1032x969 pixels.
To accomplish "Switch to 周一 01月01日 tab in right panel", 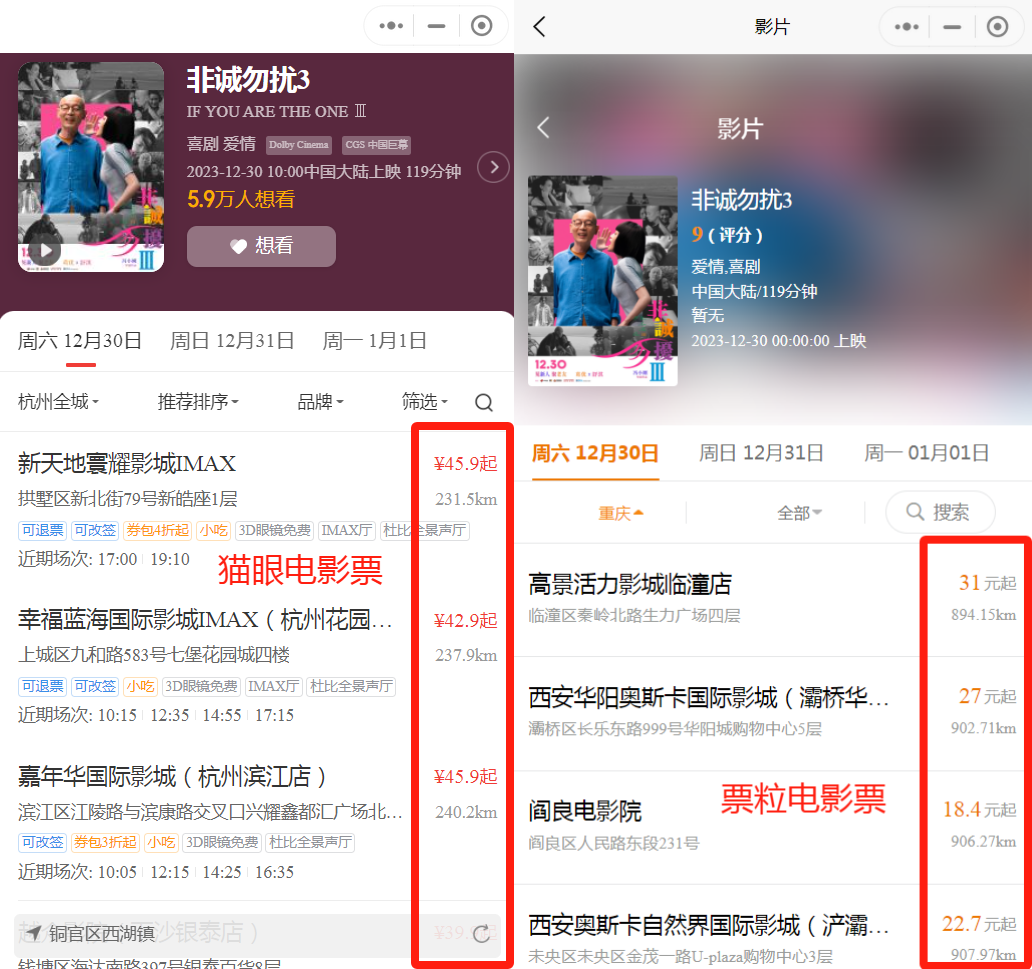I will (927, 453).
